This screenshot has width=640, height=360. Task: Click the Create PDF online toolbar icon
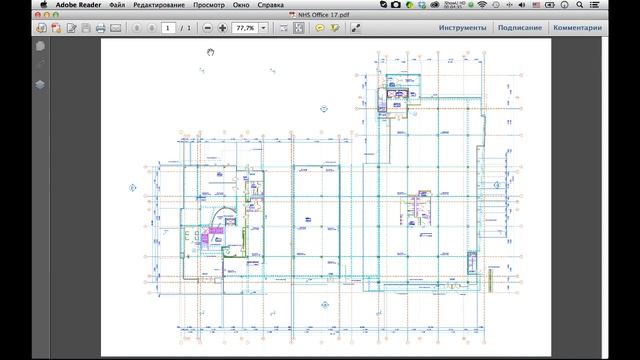(41, 28)
